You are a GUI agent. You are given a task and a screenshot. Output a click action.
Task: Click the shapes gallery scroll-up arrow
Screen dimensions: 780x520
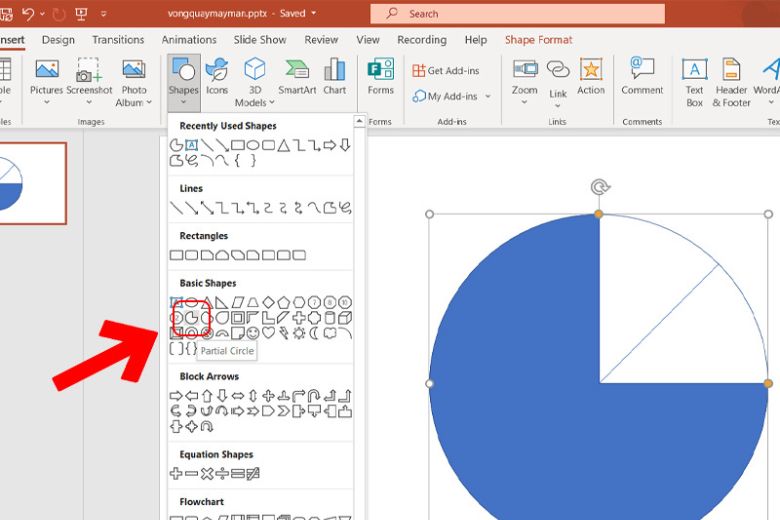tap(359, 121)
